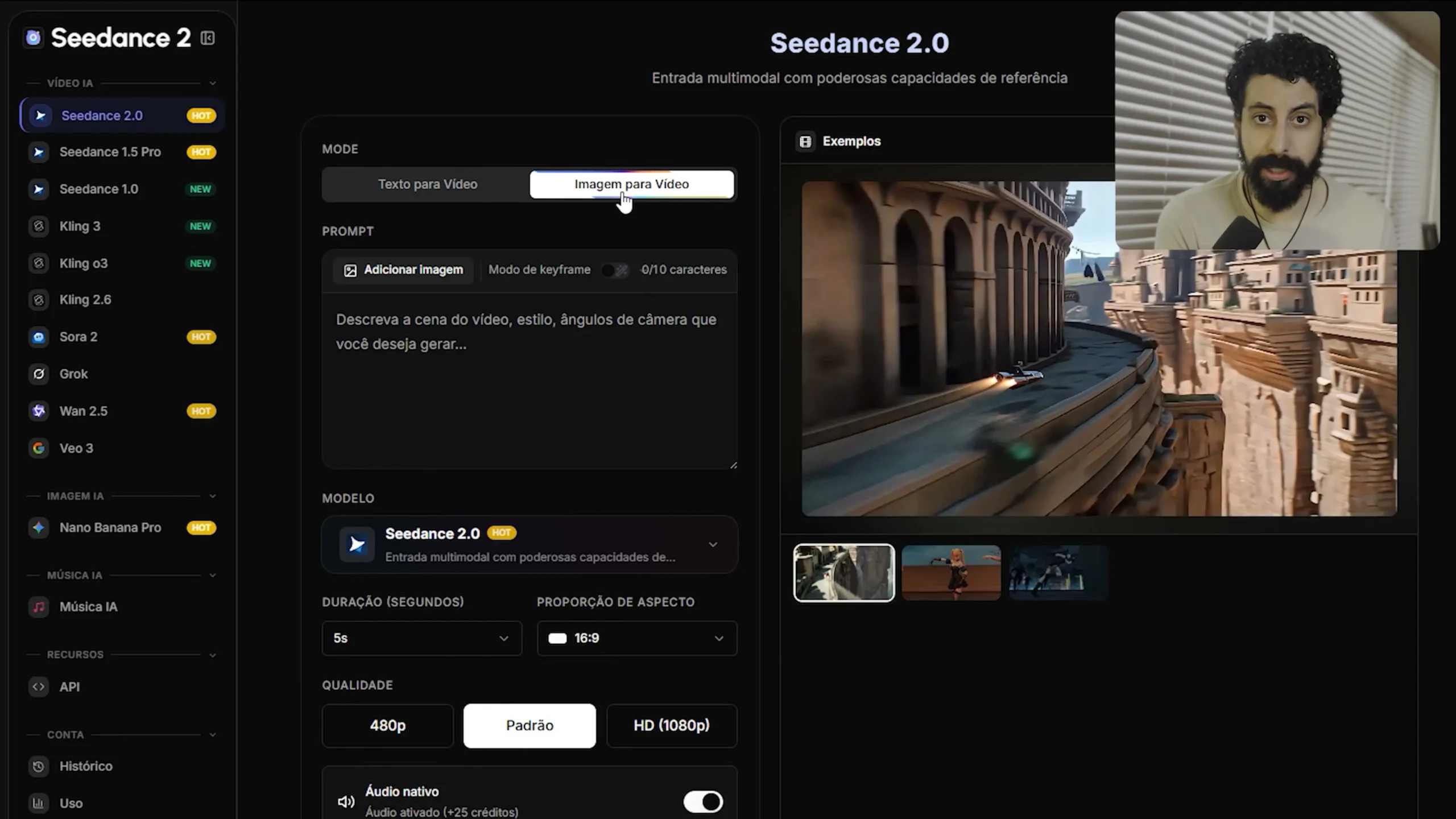Screen dimensions: 1456x819
Task: Disable the Áudio nativo switch
Action: click(x=703, y=801)
